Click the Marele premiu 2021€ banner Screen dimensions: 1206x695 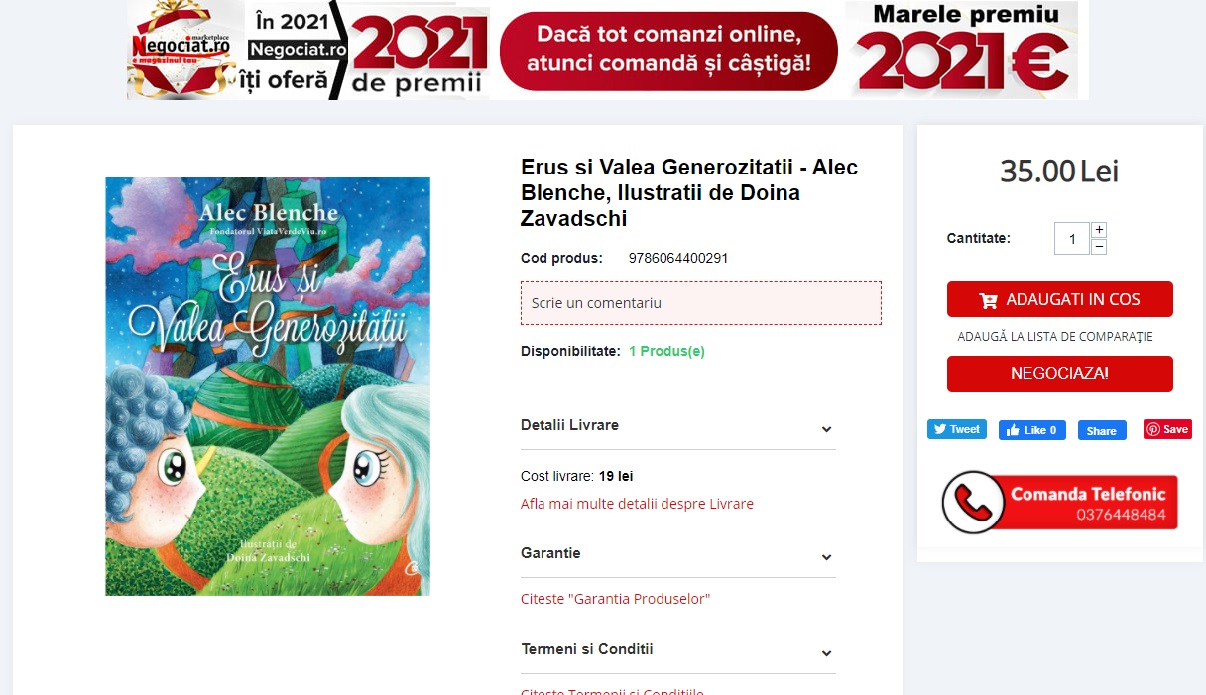click(966, 50)
